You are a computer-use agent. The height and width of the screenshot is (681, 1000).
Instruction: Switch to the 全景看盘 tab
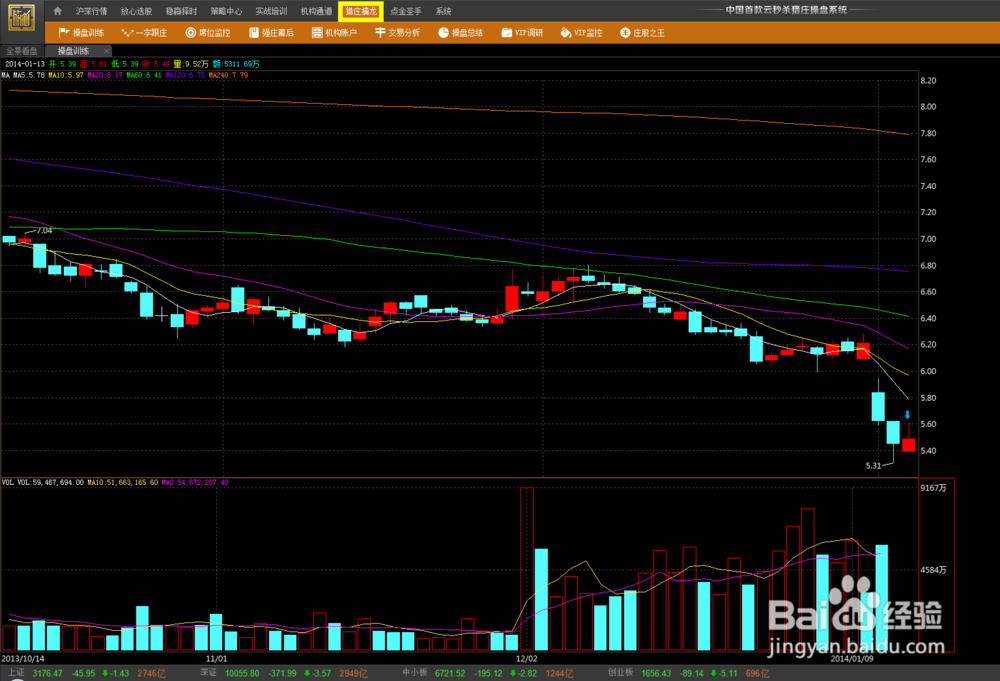(x=22, y=51)
